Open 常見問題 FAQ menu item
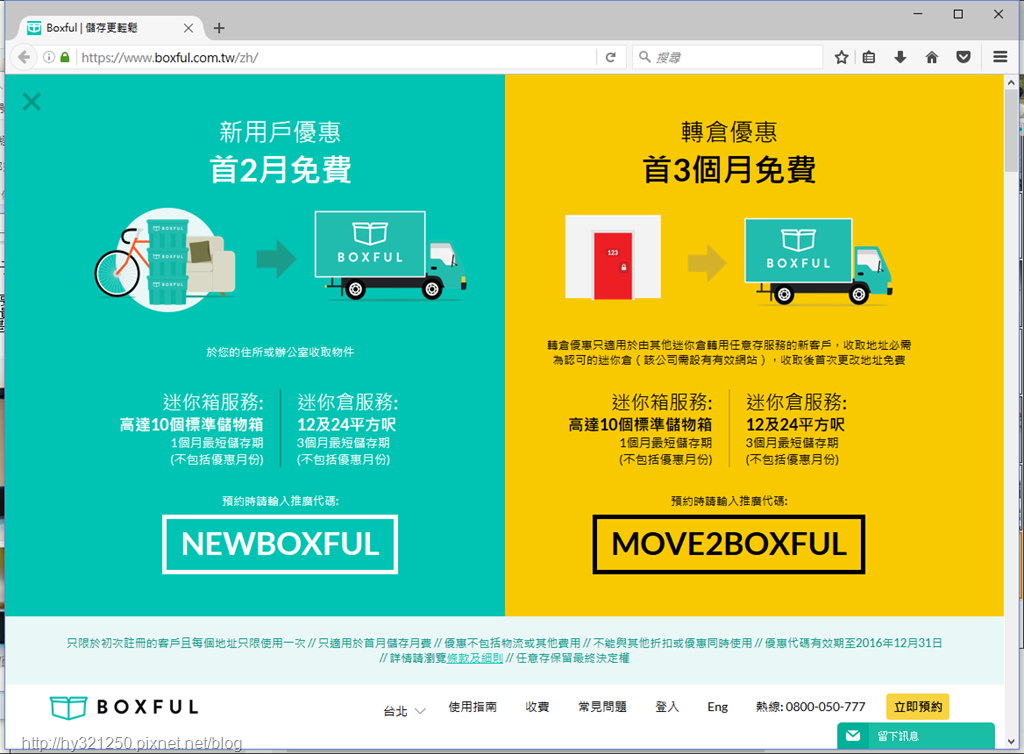The image size is (1024, 754). pos(602,707)
